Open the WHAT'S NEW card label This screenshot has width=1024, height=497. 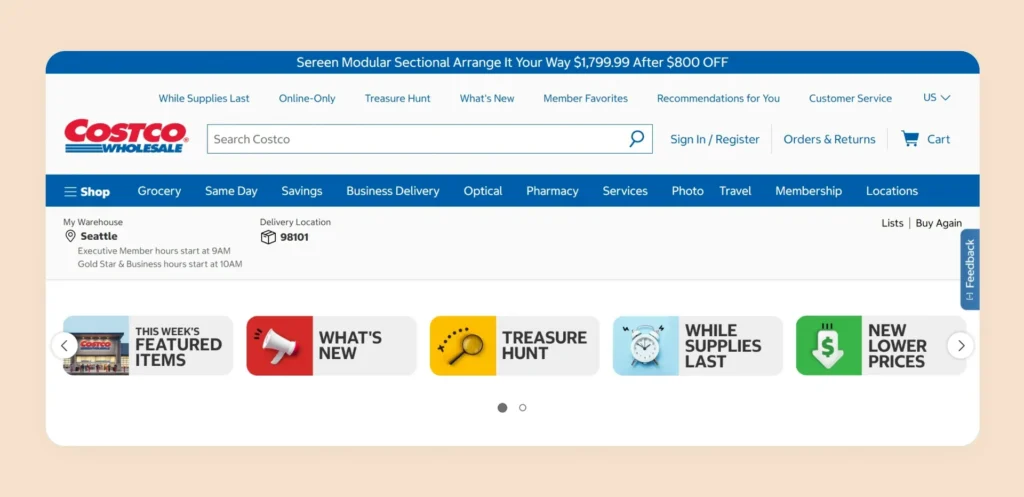pos(350,345)
